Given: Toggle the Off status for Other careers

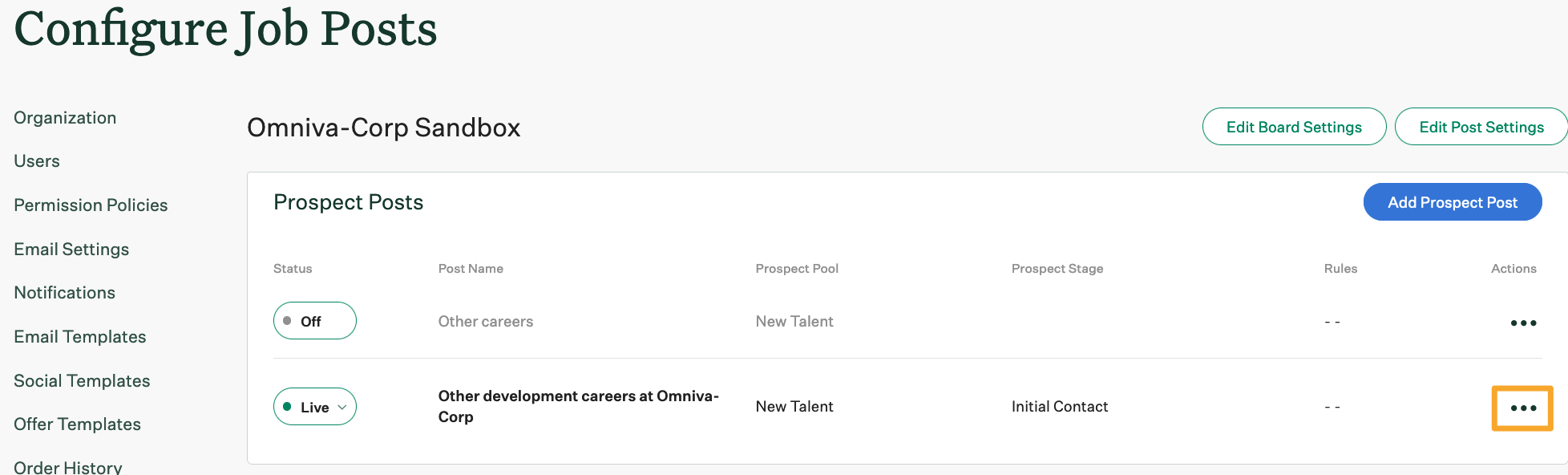Looking at the screenshot, I should point(314,320).
